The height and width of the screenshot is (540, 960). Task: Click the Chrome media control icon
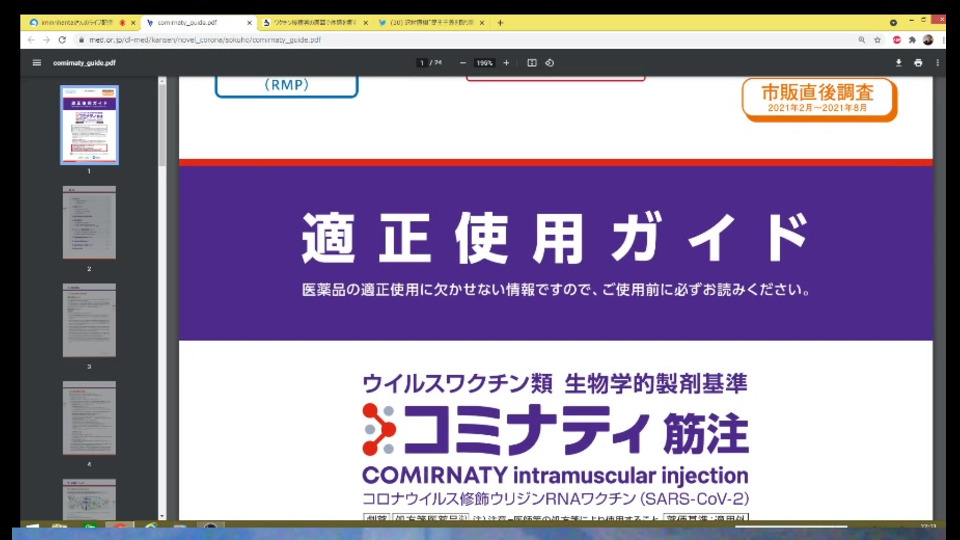tap(893, 23)
